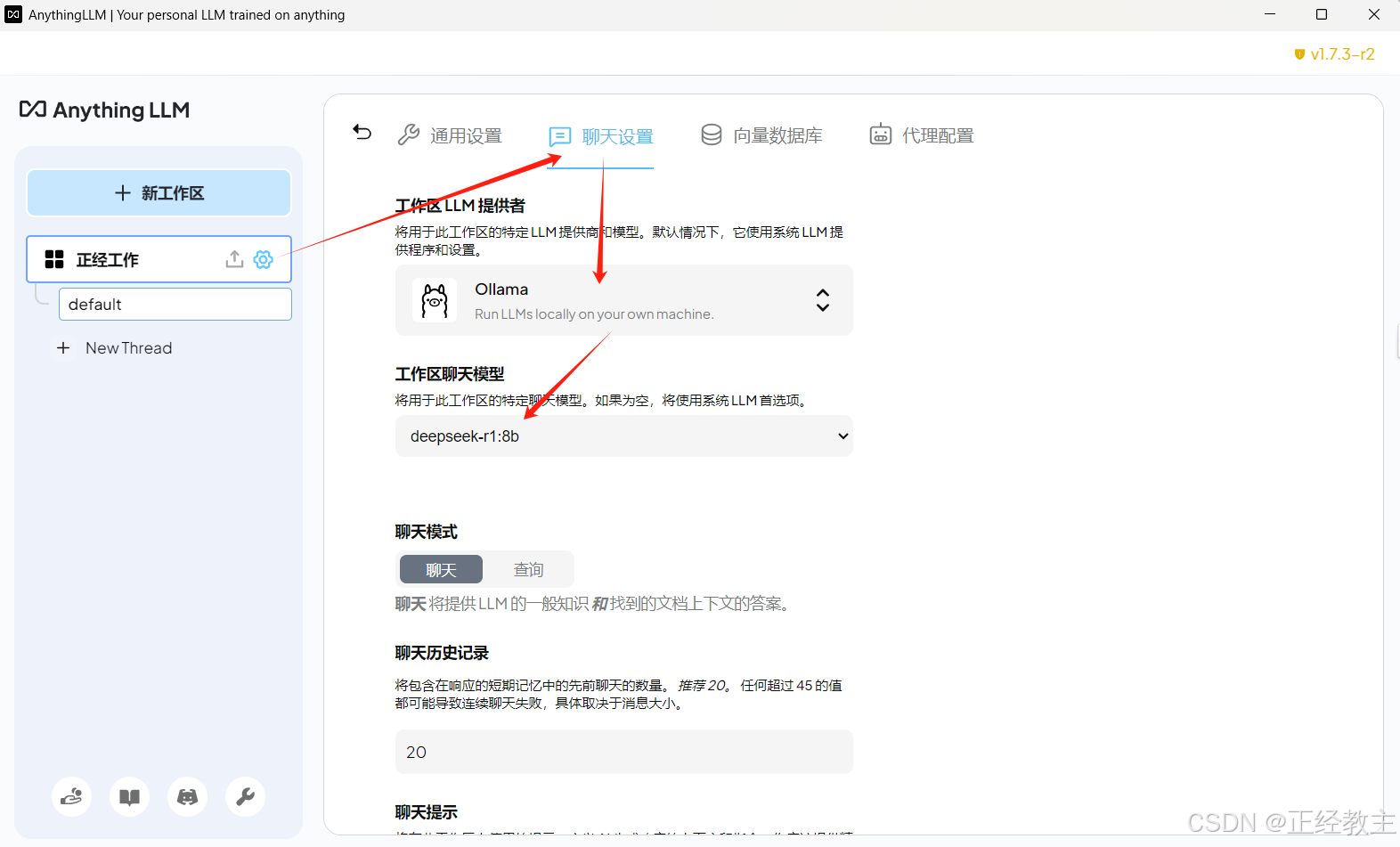
Task: Click the Ollama llama logo icon
Action: point(435,300)
